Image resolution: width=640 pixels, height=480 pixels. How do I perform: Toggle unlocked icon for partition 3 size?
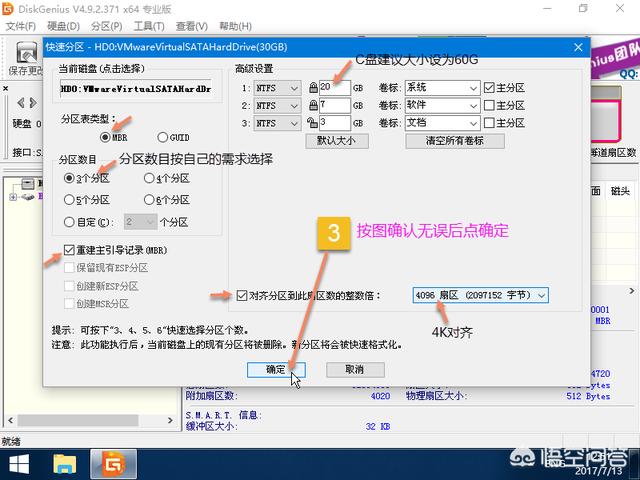[312, 122]
